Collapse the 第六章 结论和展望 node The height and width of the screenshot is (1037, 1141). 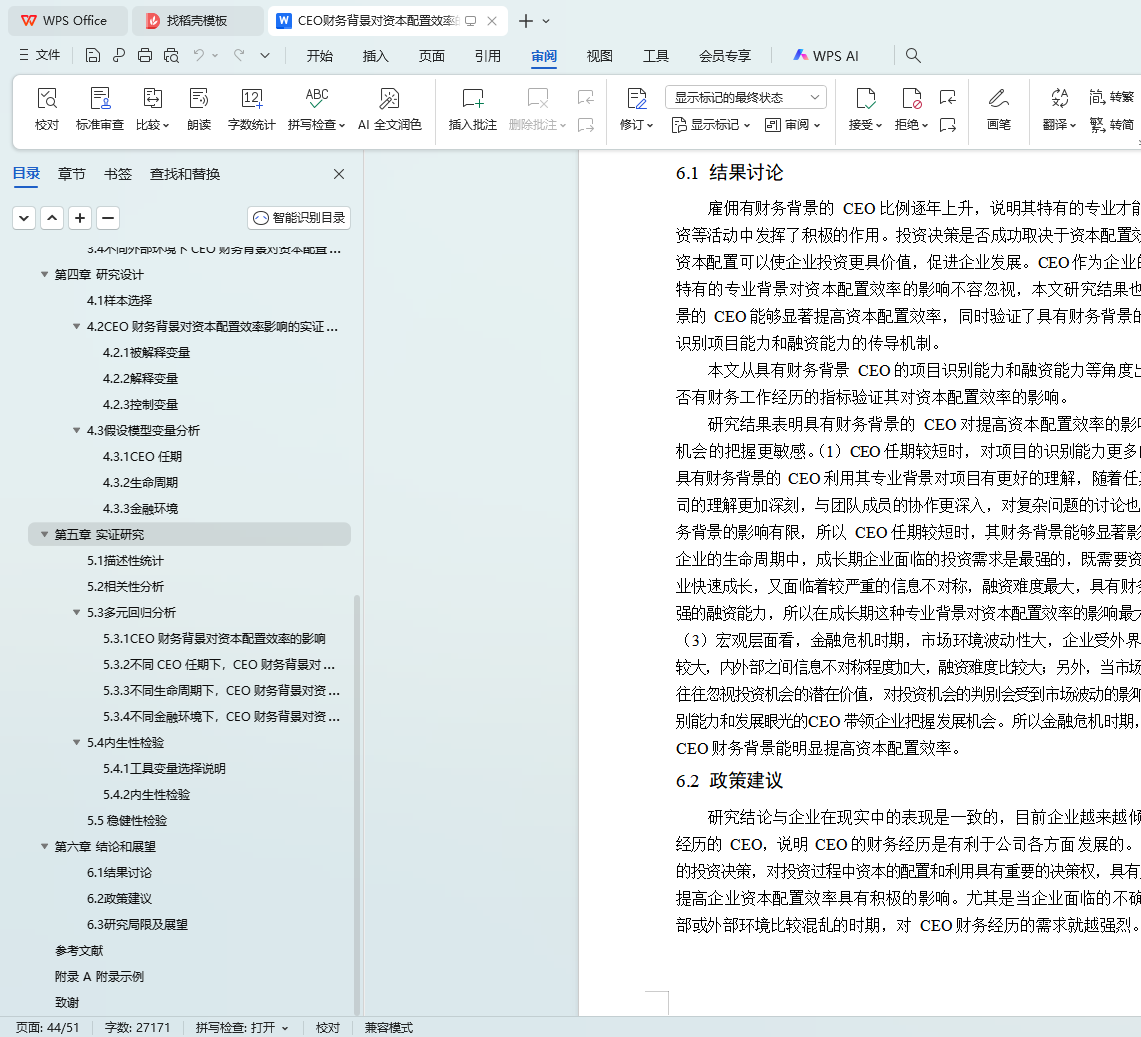[x=44, y=846]
